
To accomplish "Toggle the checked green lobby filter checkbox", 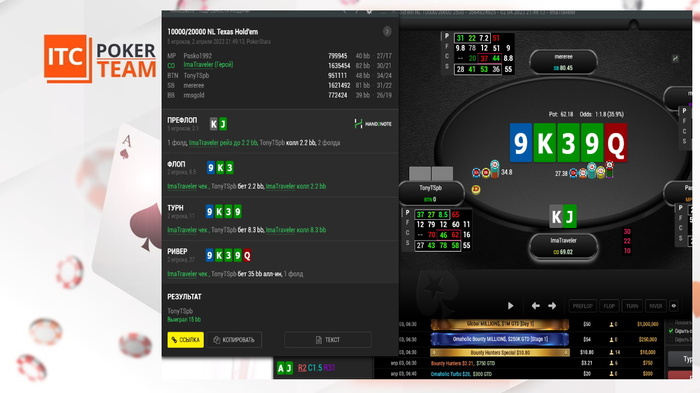I will click(671, 331).
